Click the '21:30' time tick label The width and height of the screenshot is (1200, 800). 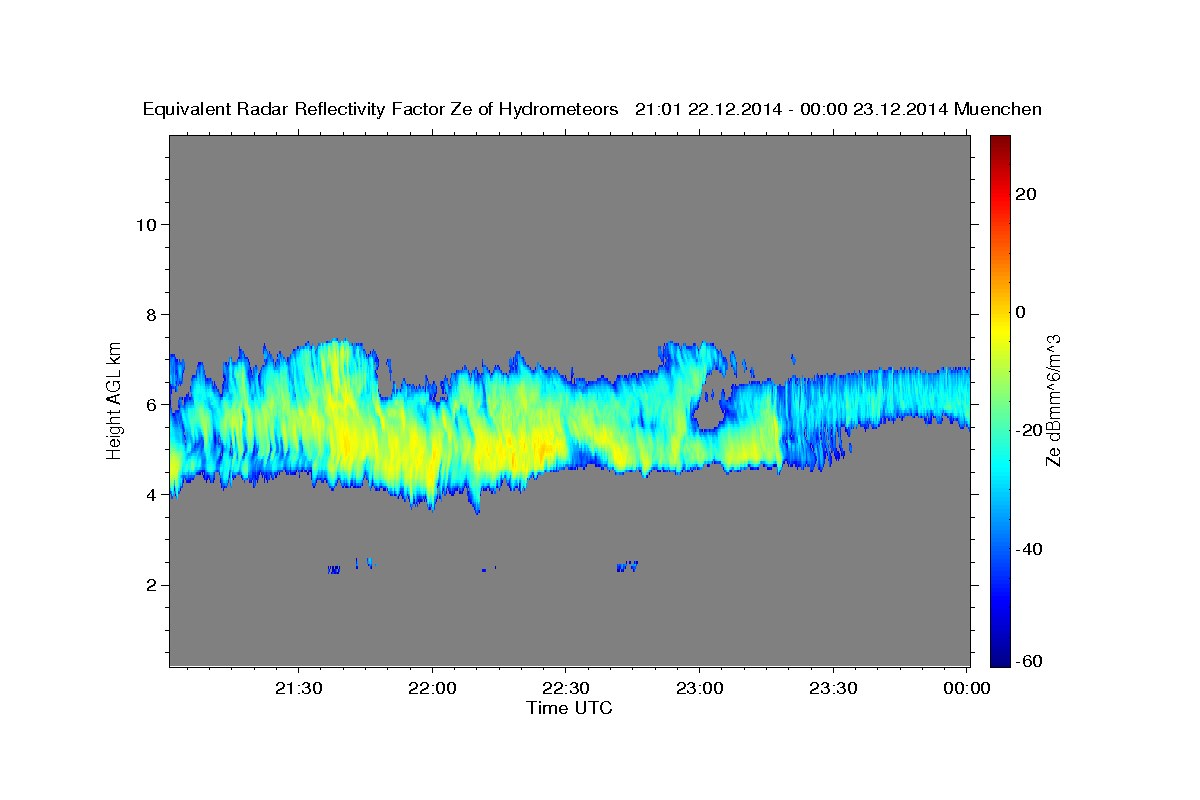pos(298,689)
